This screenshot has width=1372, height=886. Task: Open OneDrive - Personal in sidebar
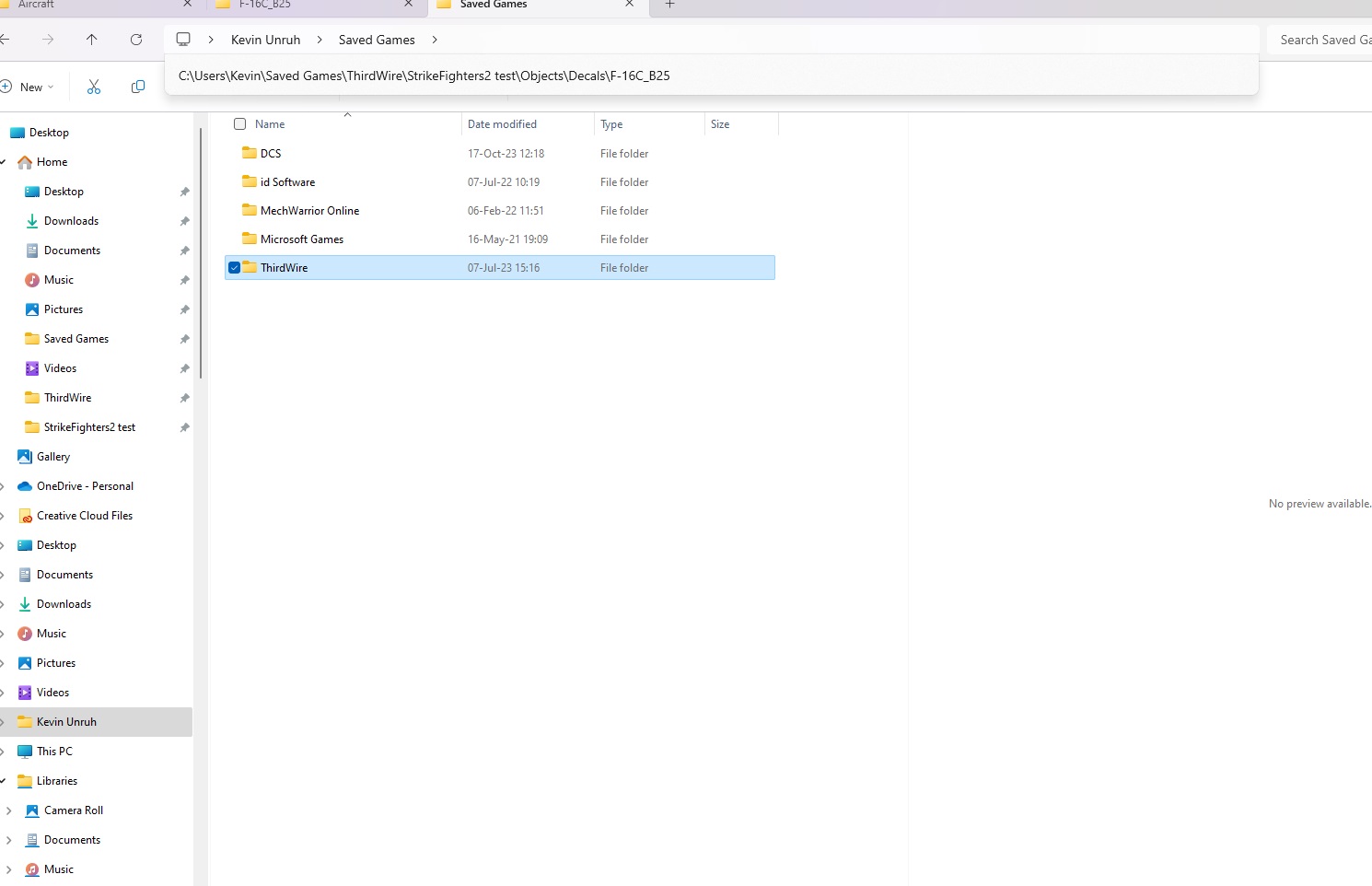85,486
